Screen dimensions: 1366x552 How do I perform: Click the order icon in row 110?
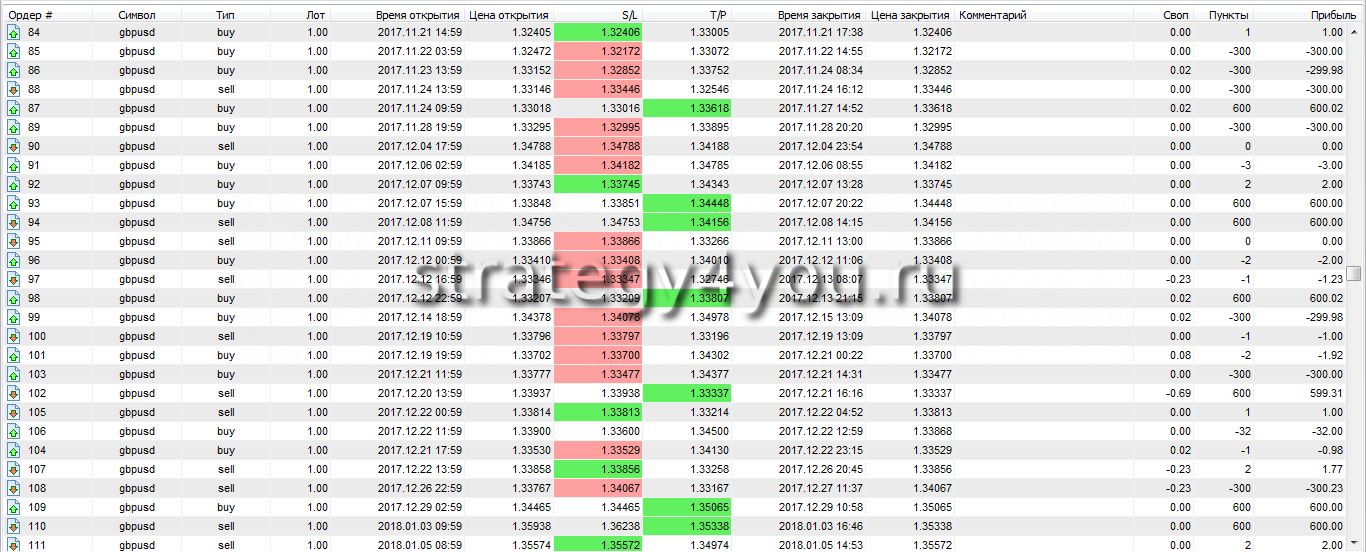[14, 526]
